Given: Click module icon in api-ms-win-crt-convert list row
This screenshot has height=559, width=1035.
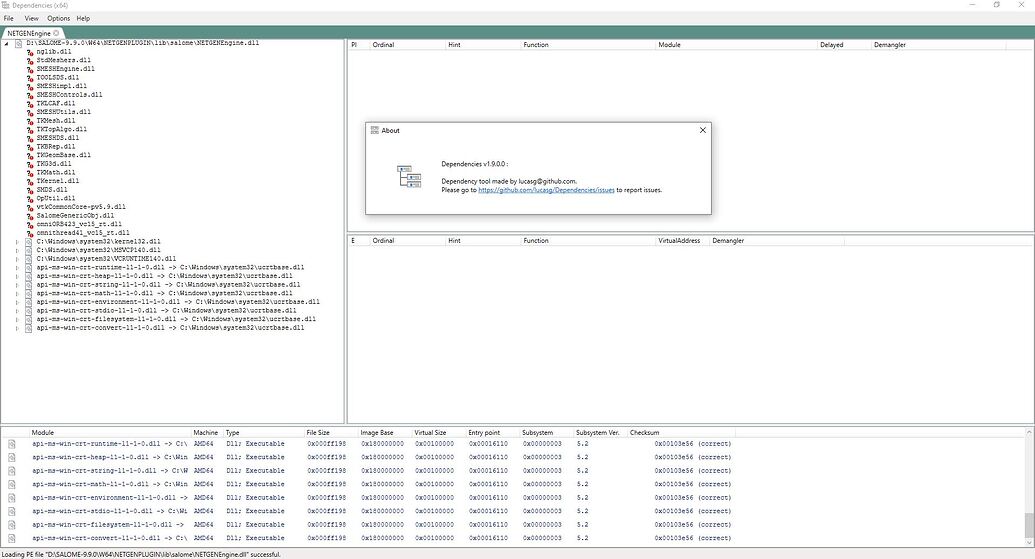Looking at the screenshot, I should point(12,539).
